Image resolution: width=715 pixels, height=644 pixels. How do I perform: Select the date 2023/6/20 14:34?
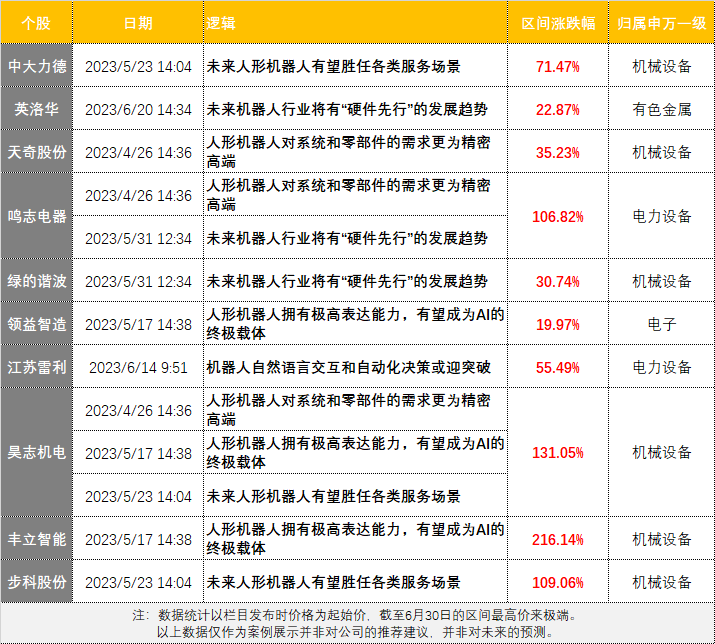click(x=138, y=109)
